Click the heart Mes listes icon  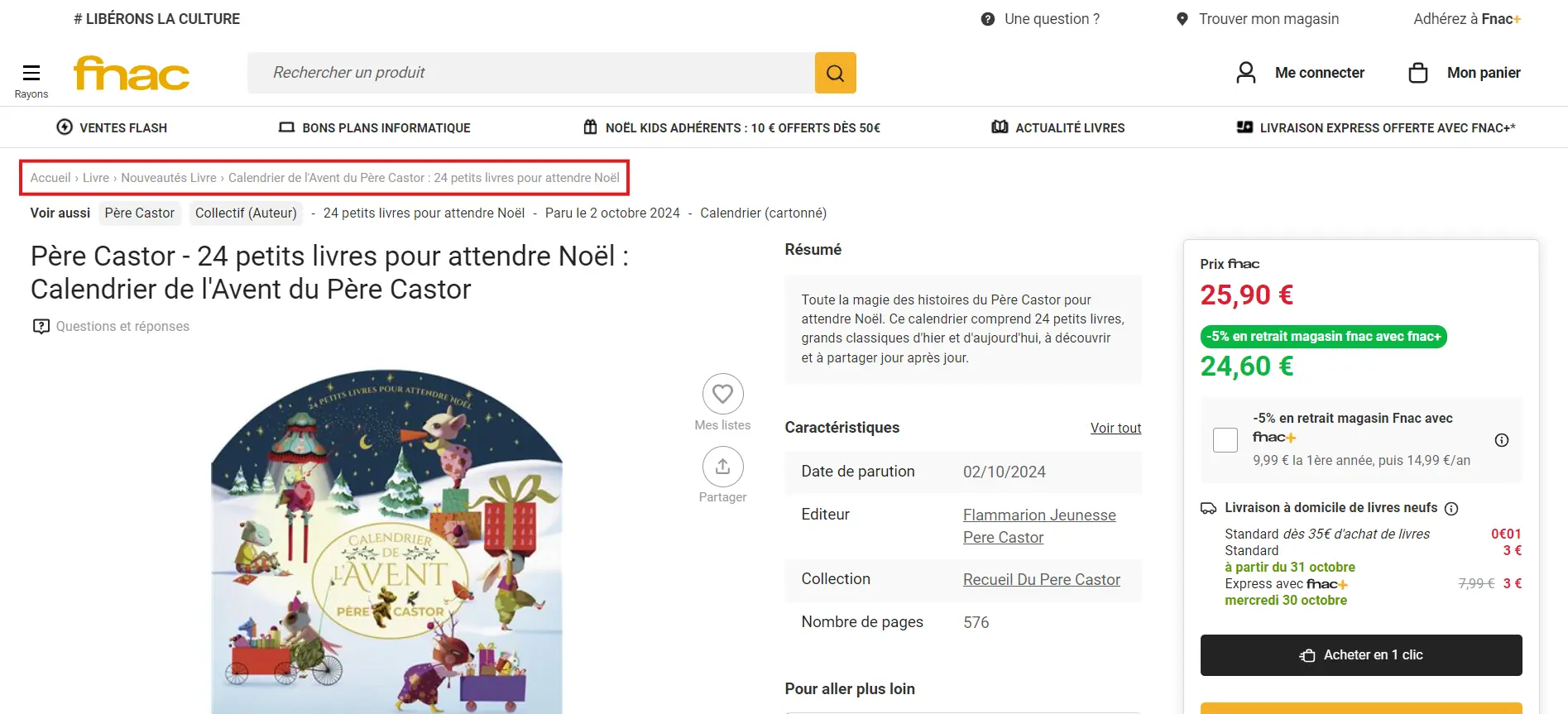tap(723, 394)
